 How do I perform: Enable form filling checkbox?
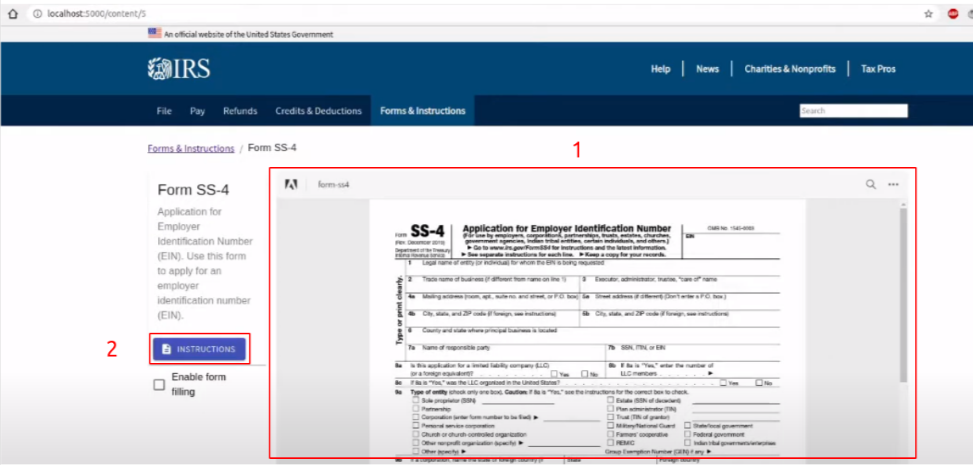(x=159, y=385)
